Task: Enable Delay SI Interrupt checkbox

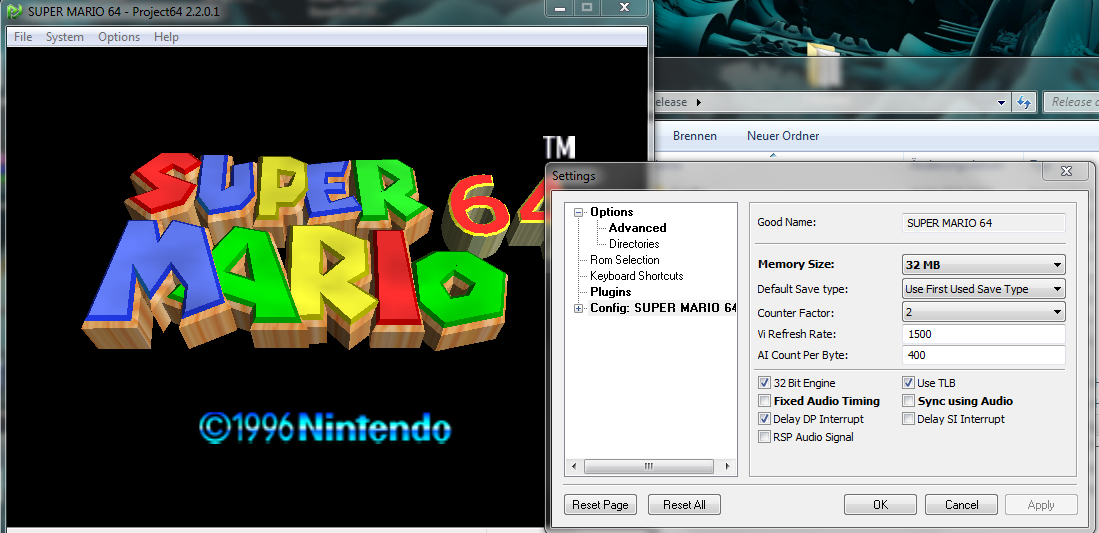Action: point(908,419)
